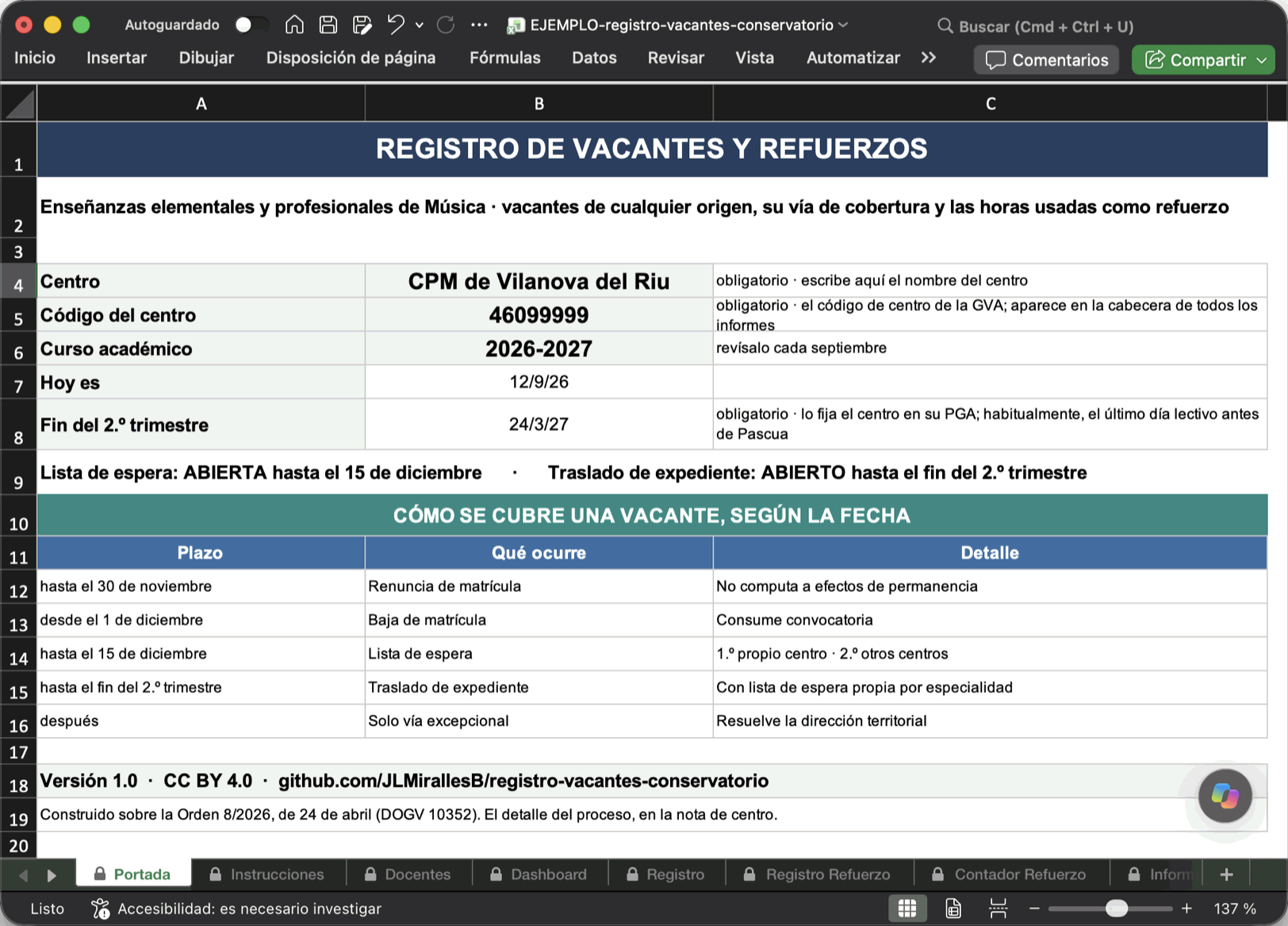This screenshot has width=1288, height=926.
Task: Click the date cell 12/9/26
Action: coord(539,382)
